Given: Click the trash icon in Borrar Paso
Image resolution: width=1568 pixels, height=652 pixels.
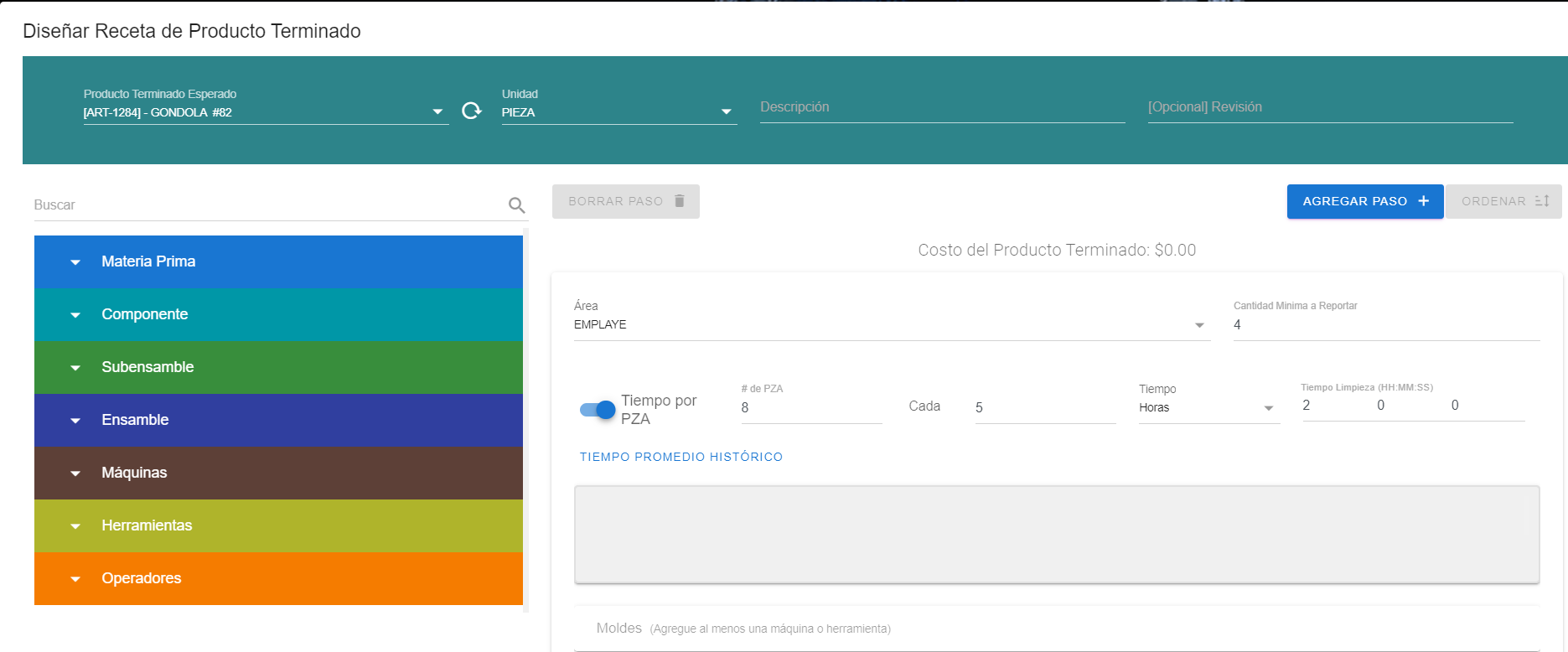Looking at the screenshot, I should coord(680,201).
